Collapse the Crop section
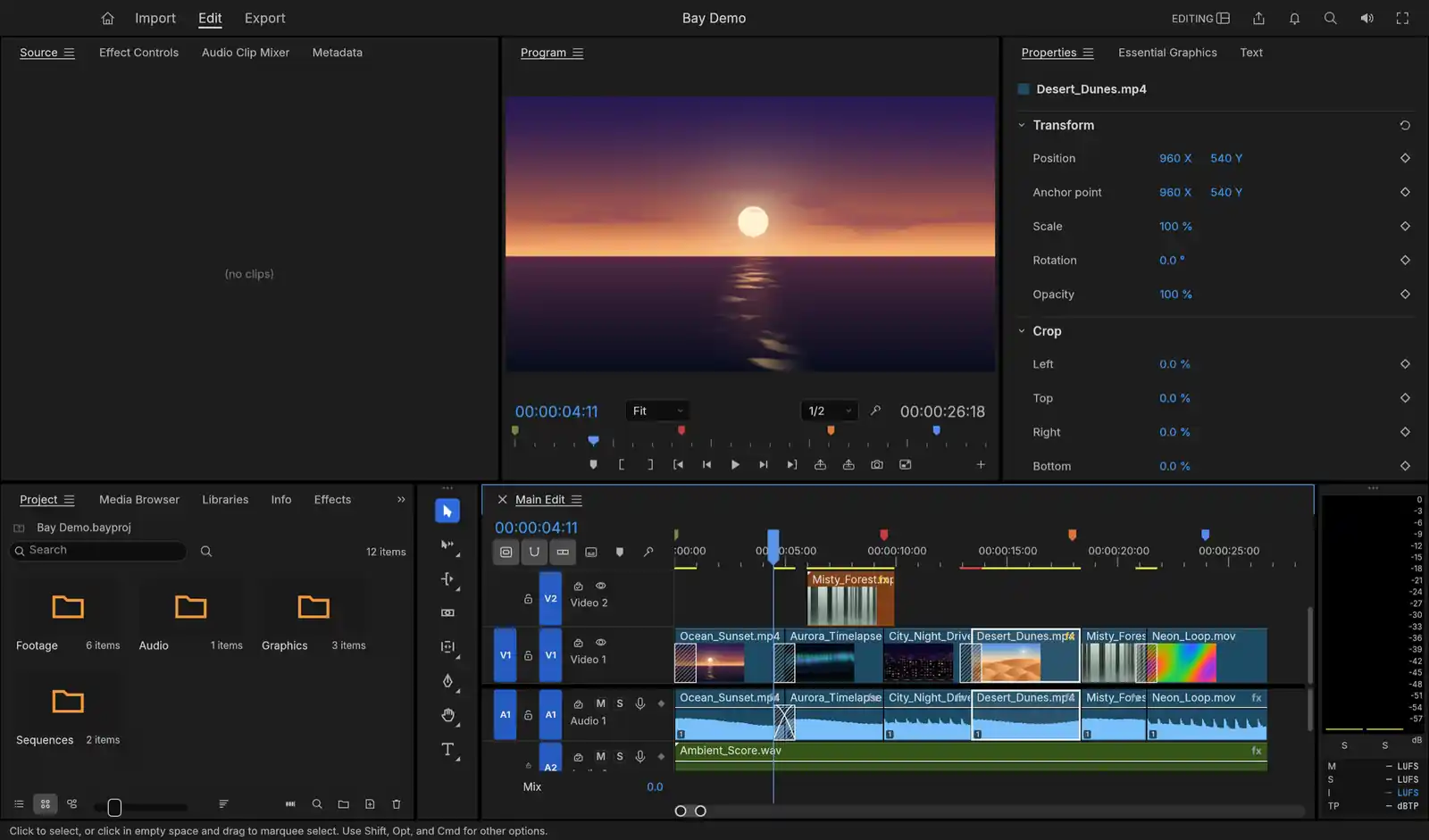 point(1022,331)
